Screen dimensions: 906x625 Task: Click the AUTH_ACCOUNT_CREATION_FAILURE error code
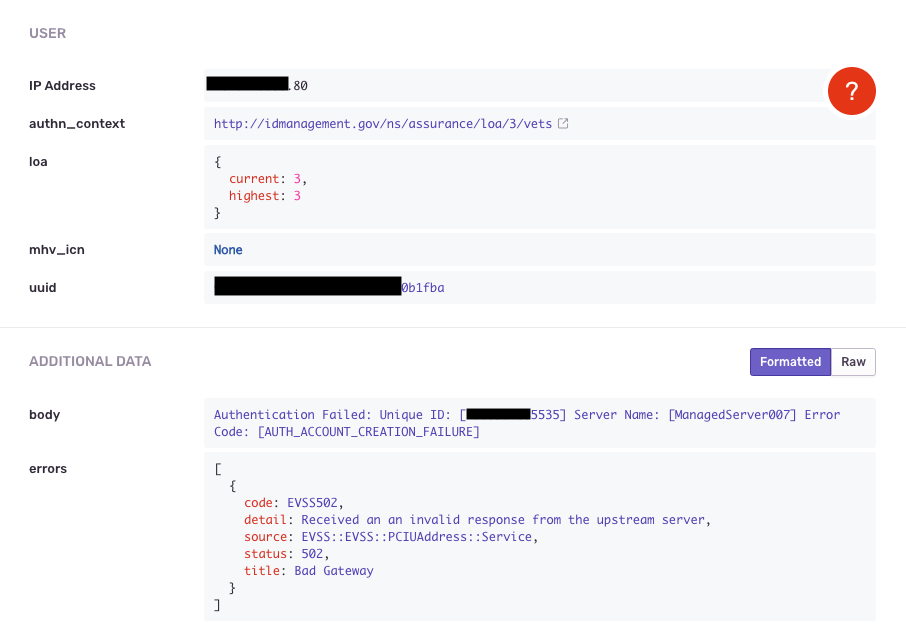(x=369, y=431)
